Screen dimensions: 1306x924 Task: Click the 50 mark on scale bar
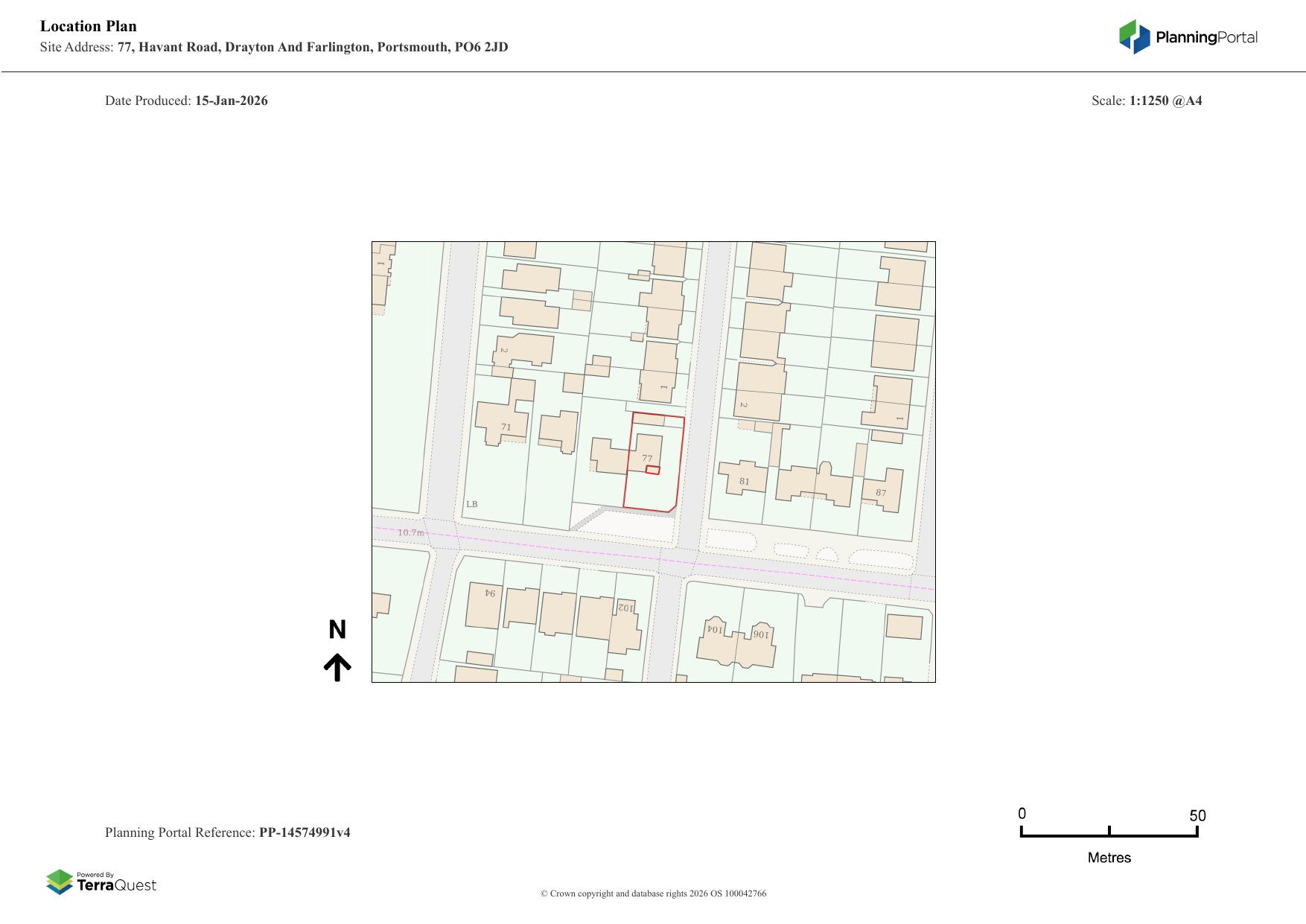click(x=1197, y=815)
